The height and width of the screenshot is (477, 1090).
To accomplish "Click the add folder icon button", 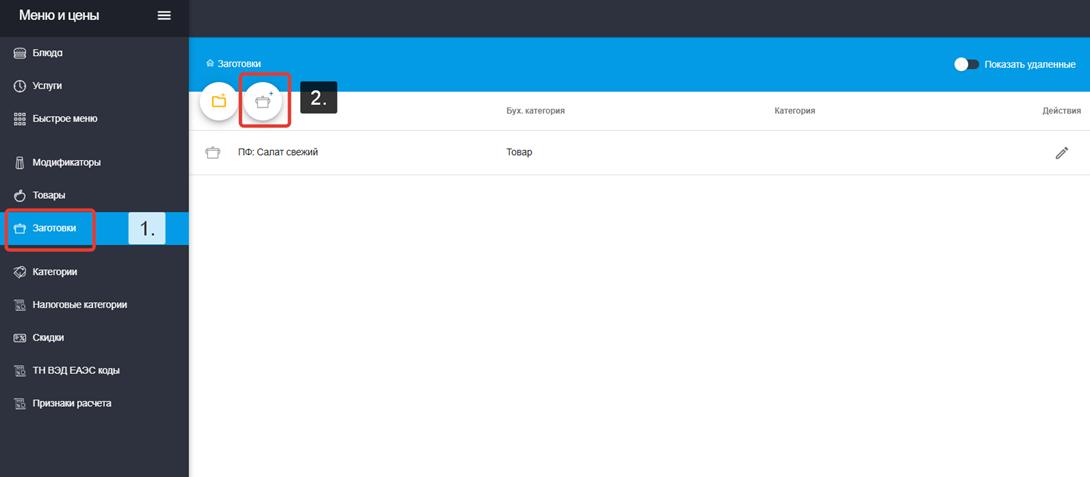I will tap(219, 101).
